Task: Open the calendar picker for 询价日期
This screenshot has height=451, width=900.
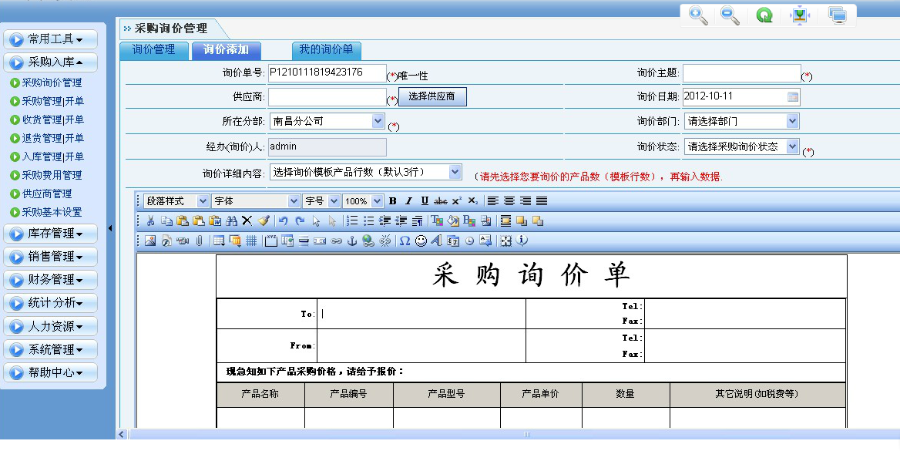Action: 793,97
